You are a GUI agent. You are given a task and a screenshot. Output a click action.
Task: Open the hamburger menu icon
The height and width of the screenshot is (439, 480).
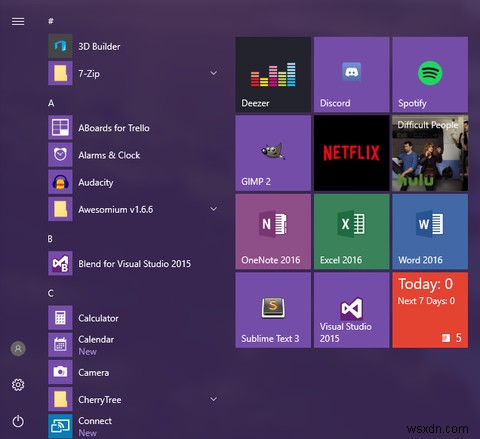(18, 21)
